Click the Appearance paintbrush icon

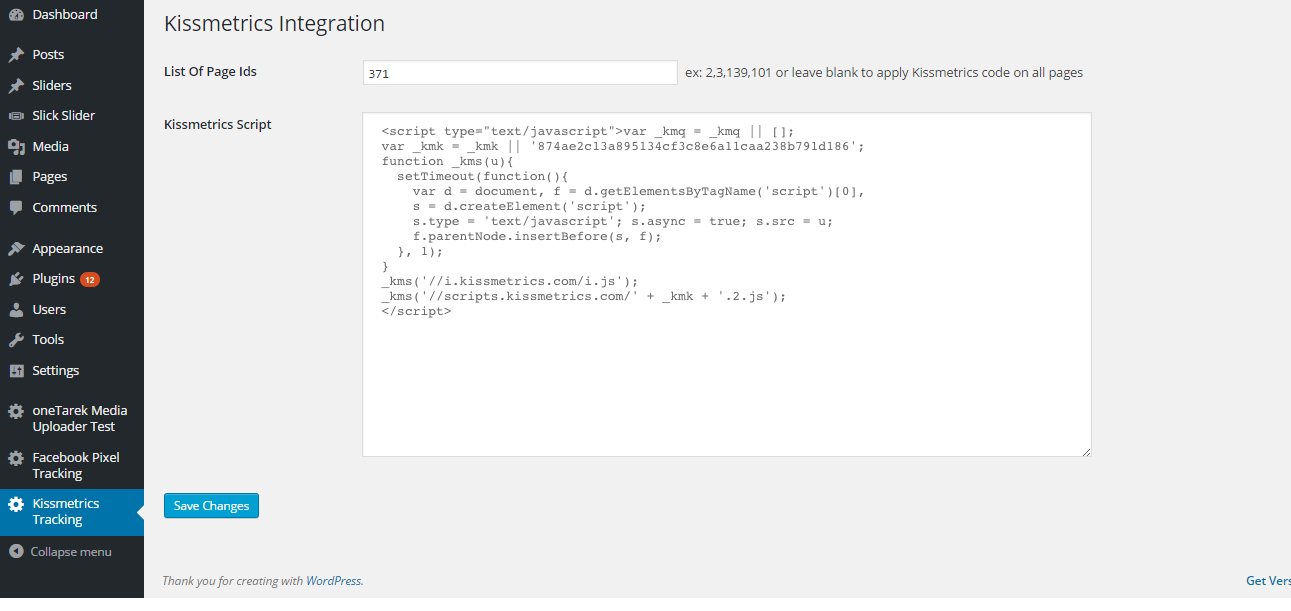point(16,249)
